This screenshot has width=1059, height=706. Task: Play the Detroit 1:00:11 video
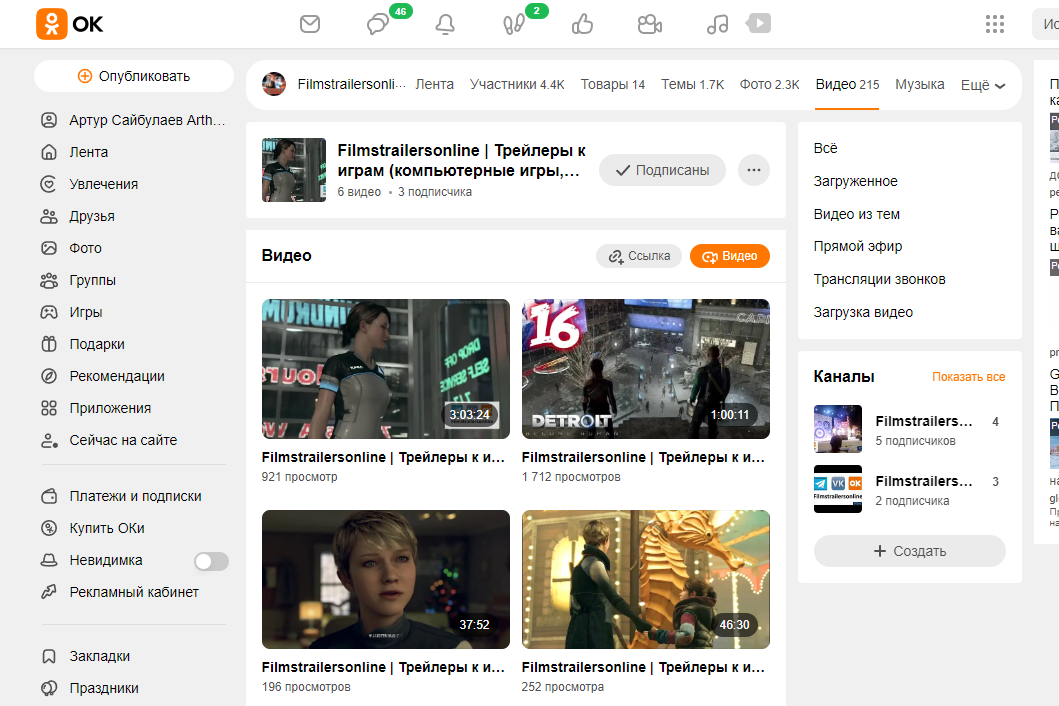tap(646, 369)
